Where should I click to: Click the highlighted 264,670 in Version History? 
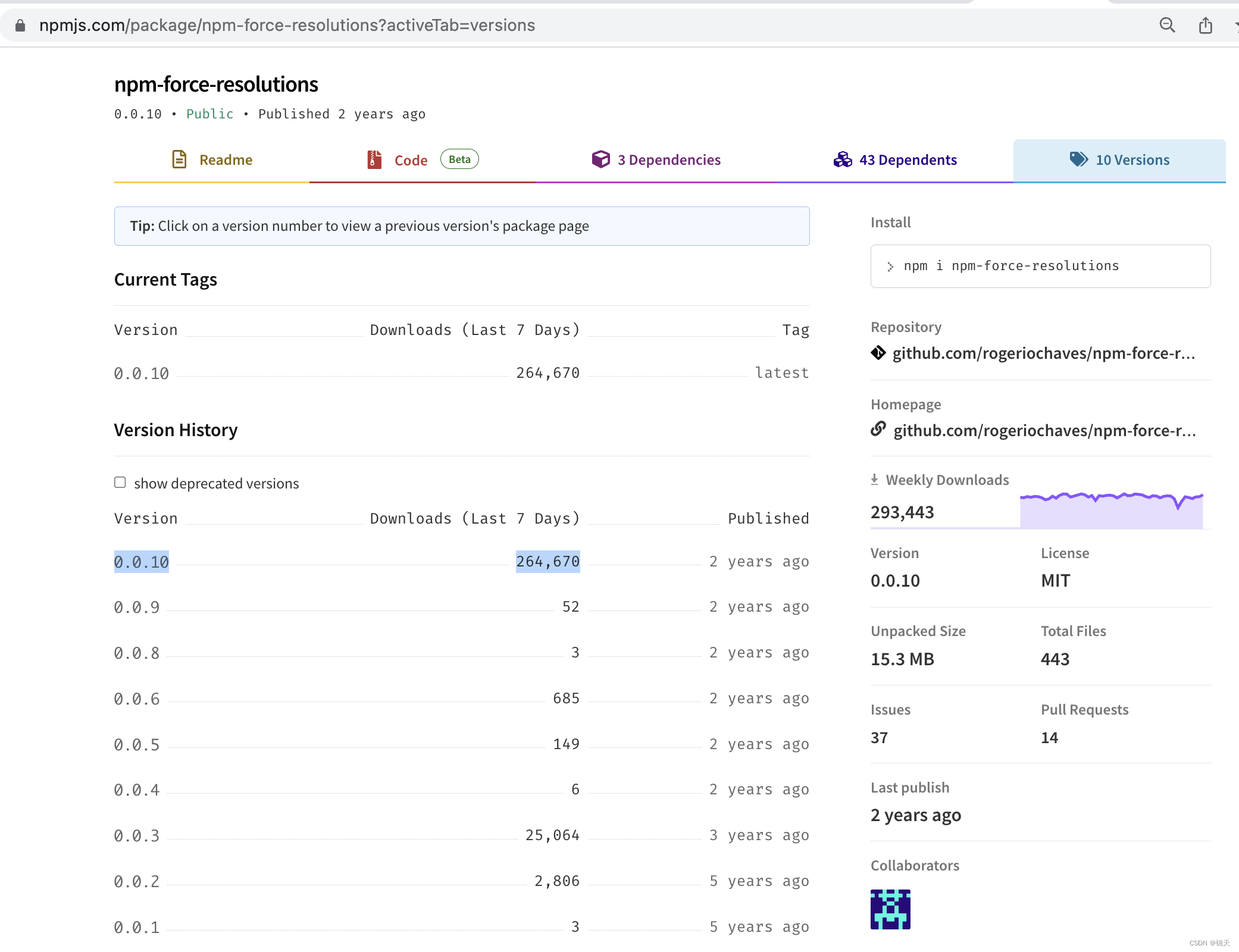click(548, 562)
